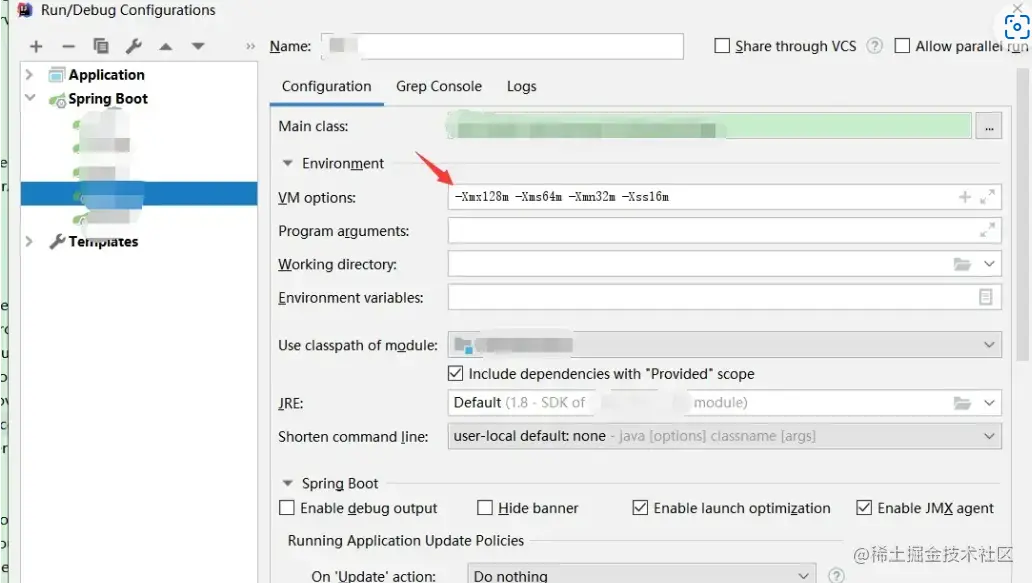Viewport: 1032px width, 583px height.
Task: Move configuration down arrow
Action: (x=198, y=46)
